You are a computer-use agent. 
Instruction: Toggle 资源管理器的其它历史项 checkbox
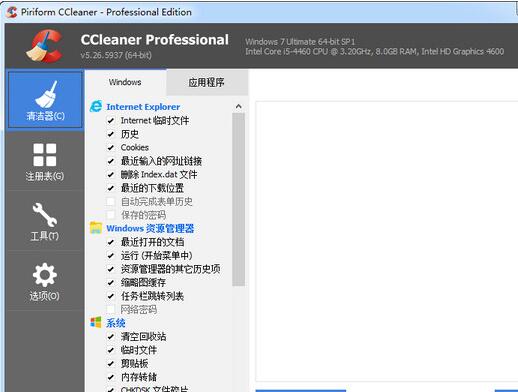[x=111, y=269]
